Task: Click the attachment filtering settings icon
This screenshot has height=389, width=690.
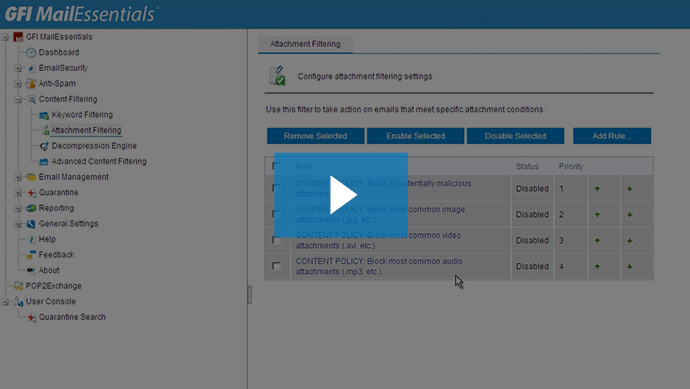Action: coord(278,76)
